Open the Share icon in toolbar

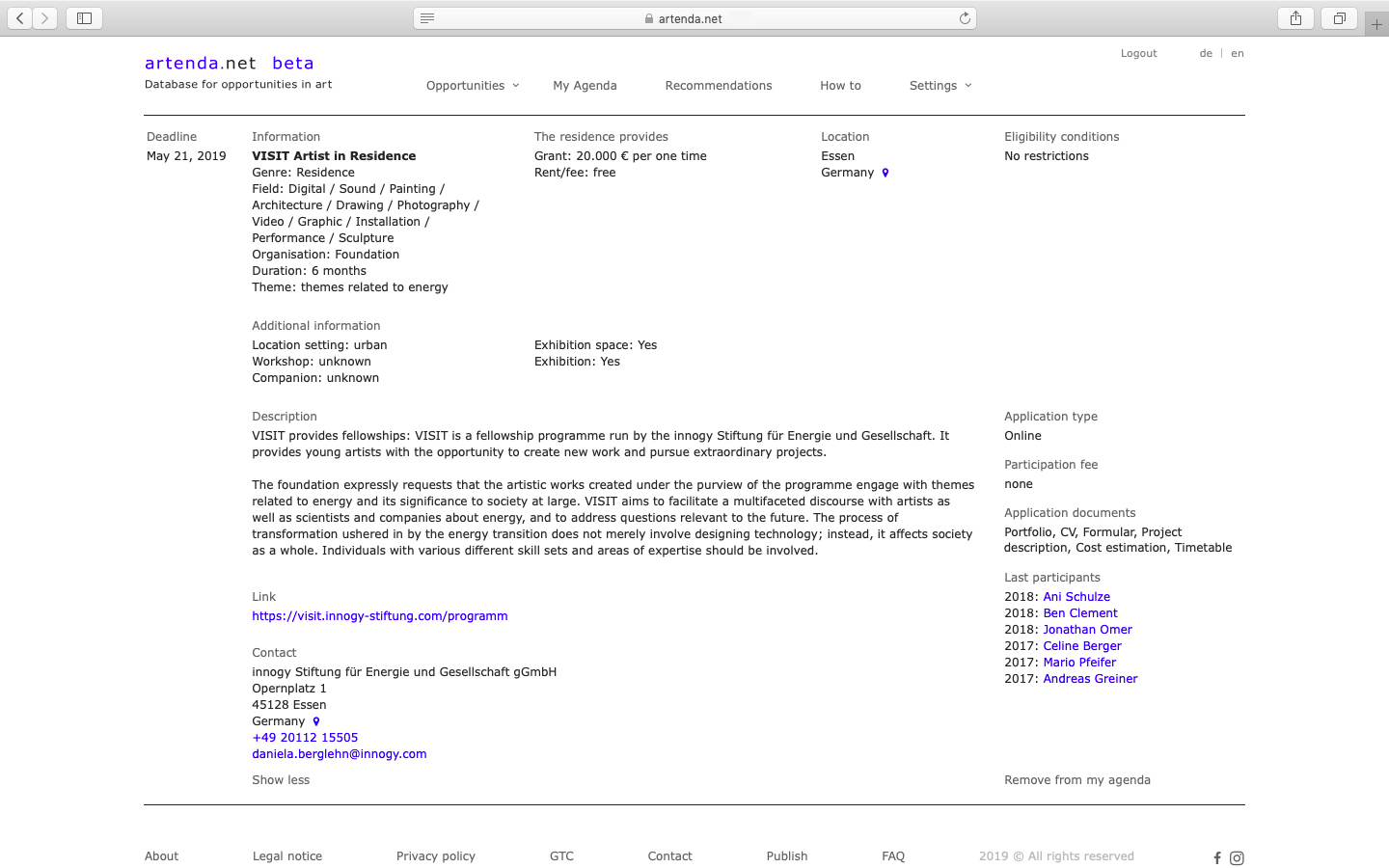click(1295, 18)
